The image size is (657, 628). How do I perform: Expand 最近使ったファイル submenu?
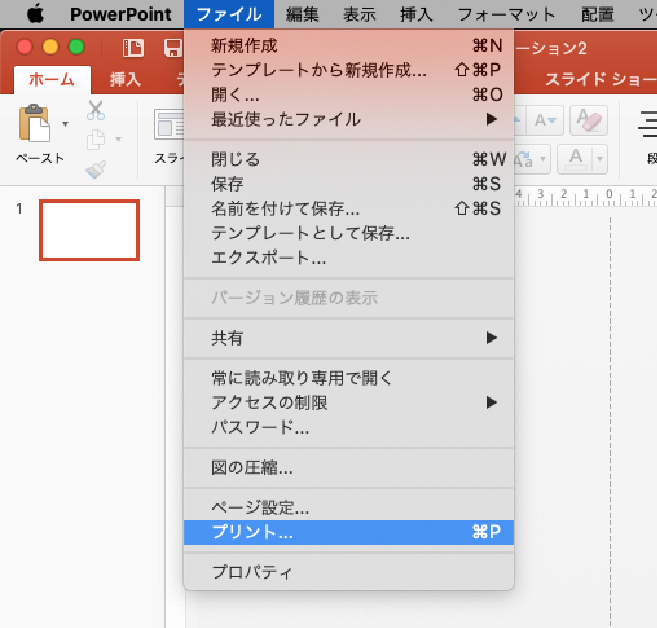349,120
